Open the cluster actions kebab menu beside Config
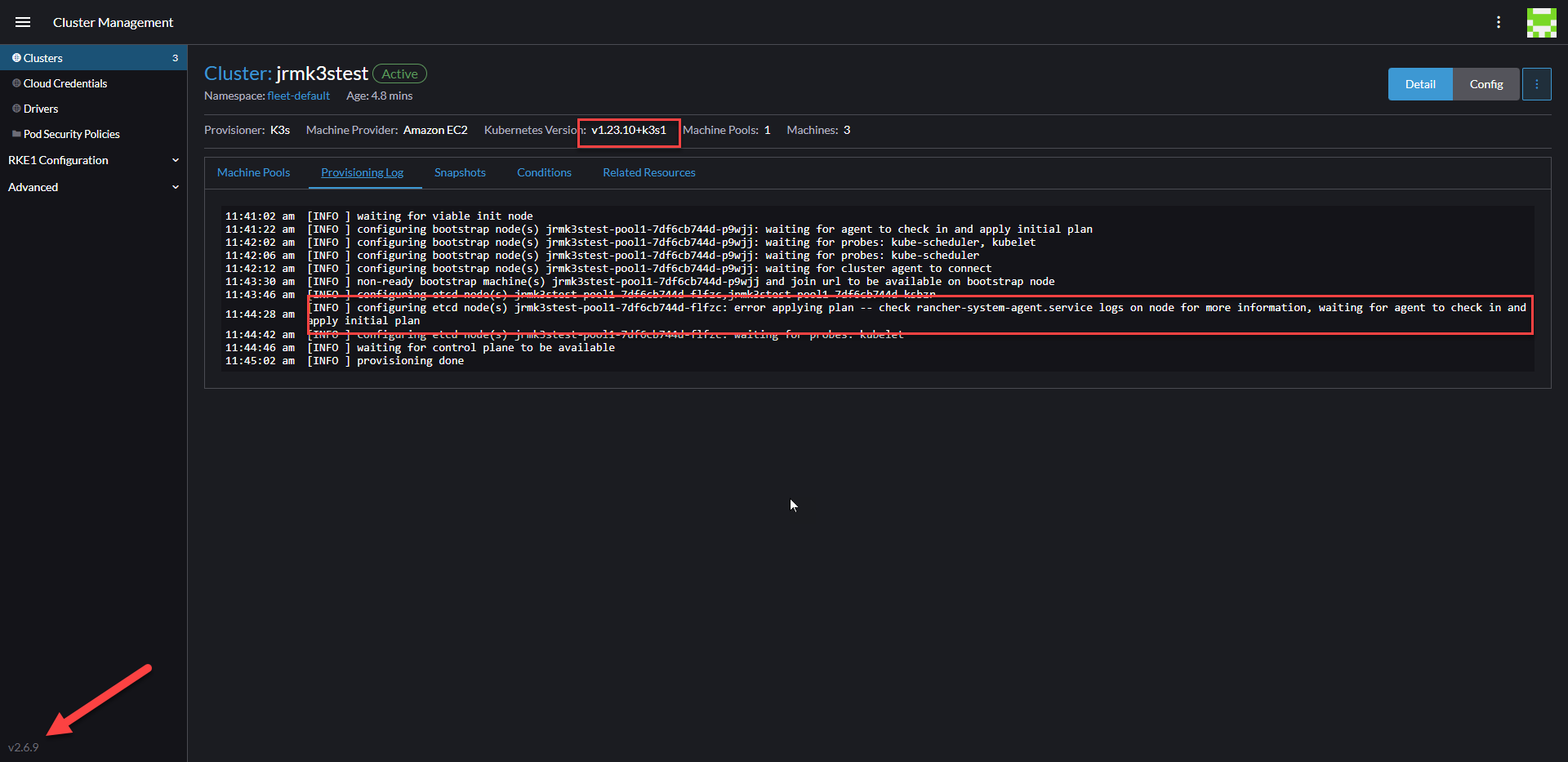This screenshot has width=1568, height=762. [1537, 83]
